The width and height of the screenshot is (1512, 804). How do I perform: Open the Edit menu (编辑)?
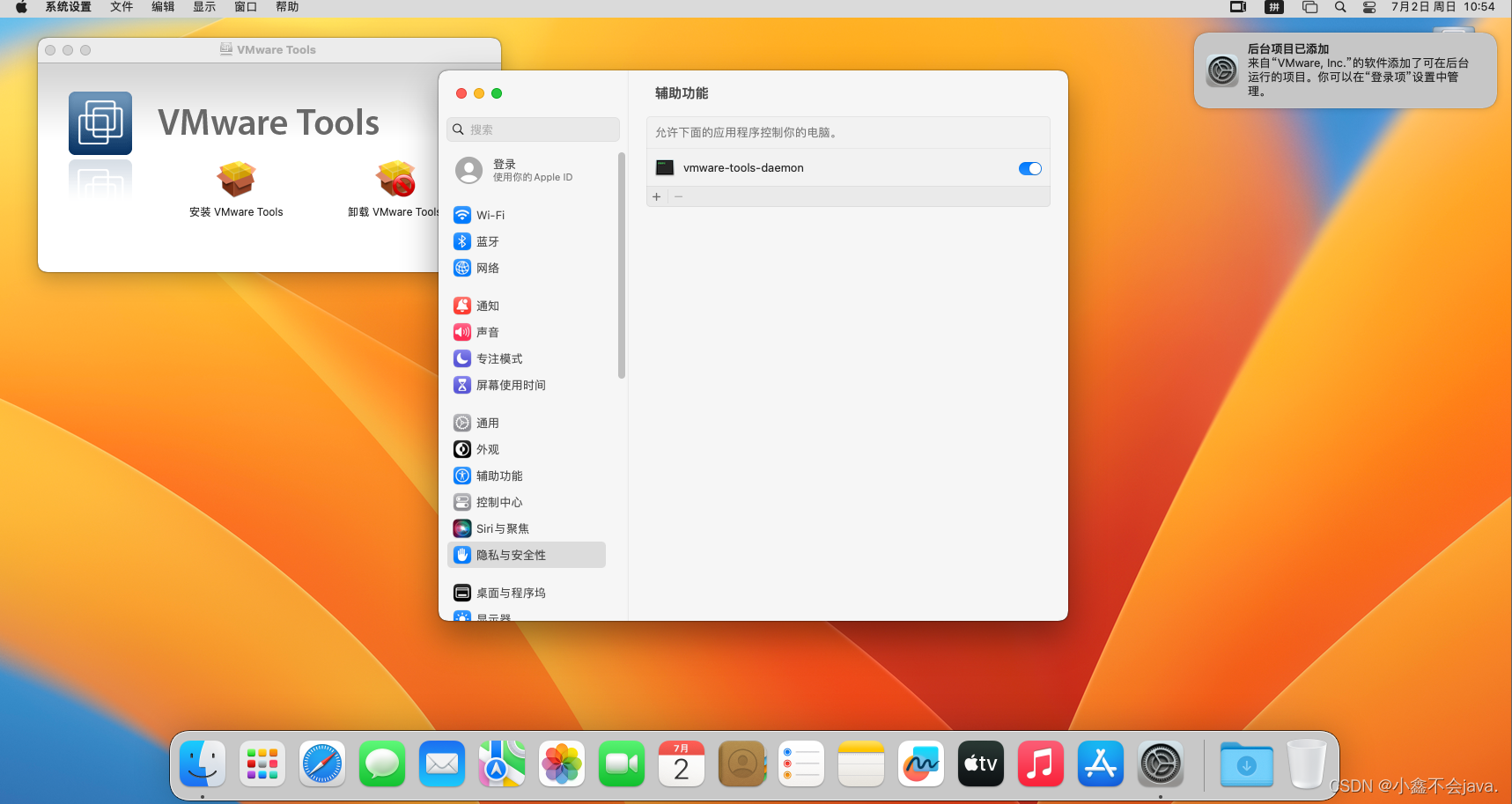tap(163, 7)
